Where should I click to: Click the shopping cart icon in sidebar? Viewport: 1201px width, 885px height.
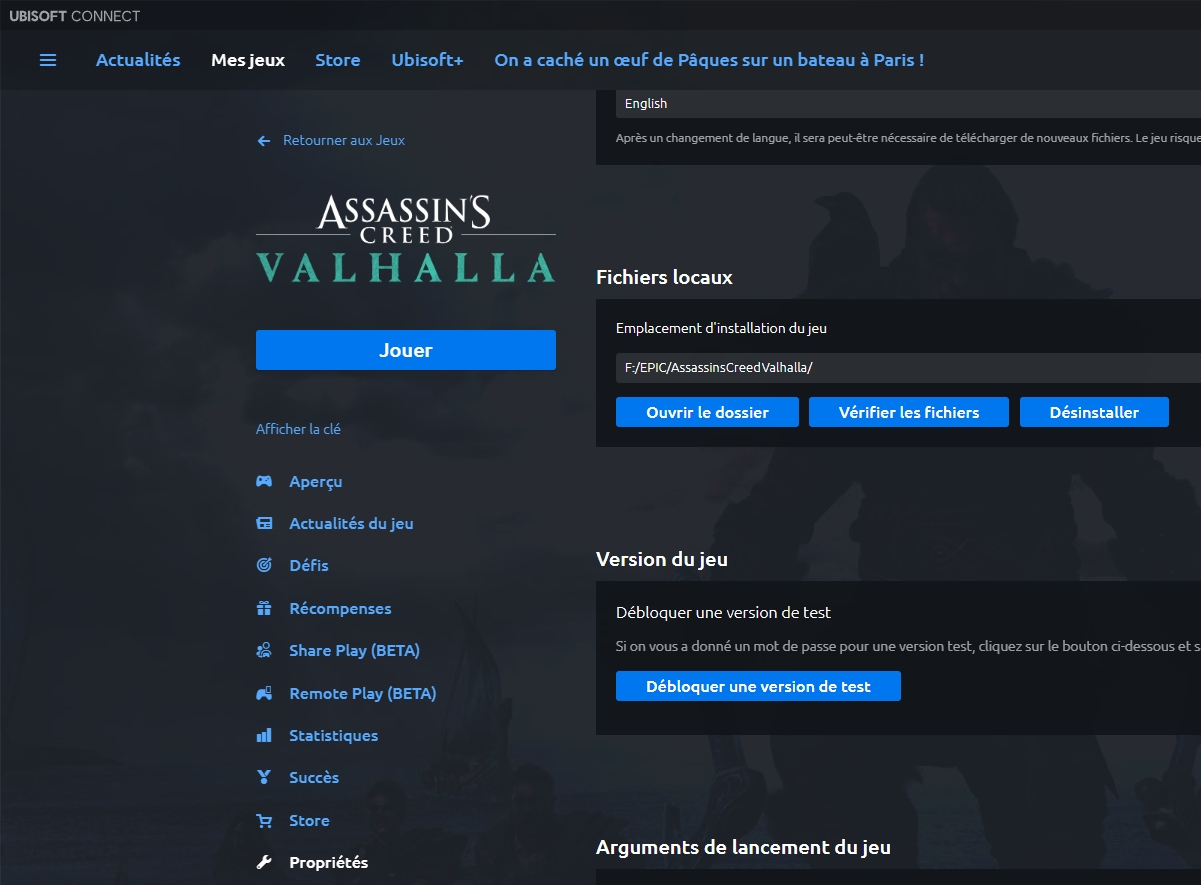click(x=264, y=820)
